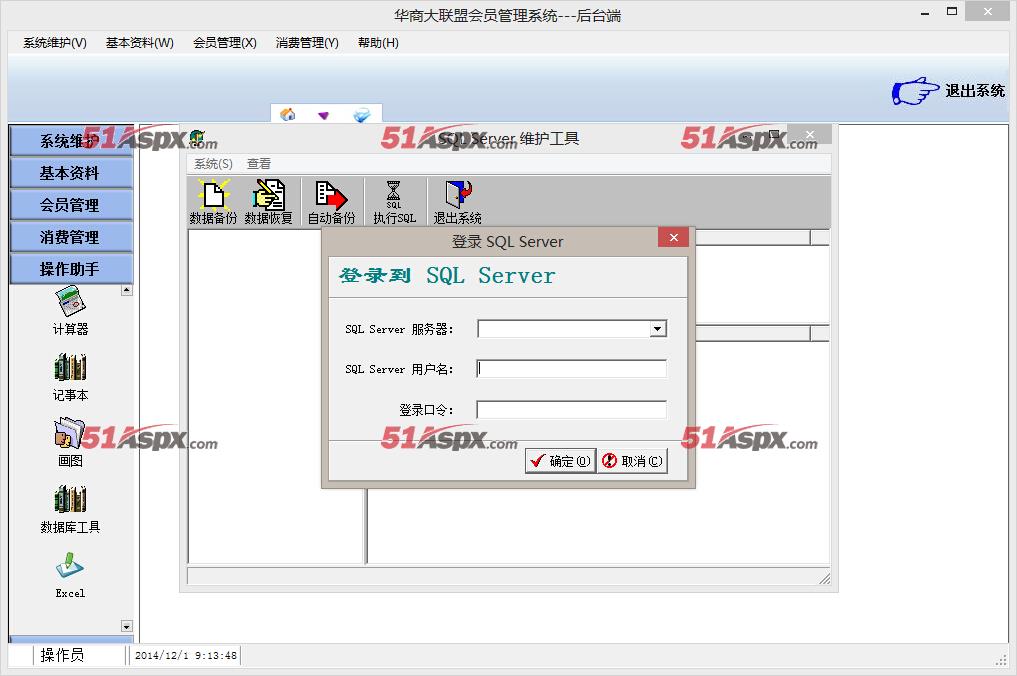Screen dimensions: 1017x676
Task: Open the SQL Server 服务器 dropdown arrow
Action: tap(658, 329)
